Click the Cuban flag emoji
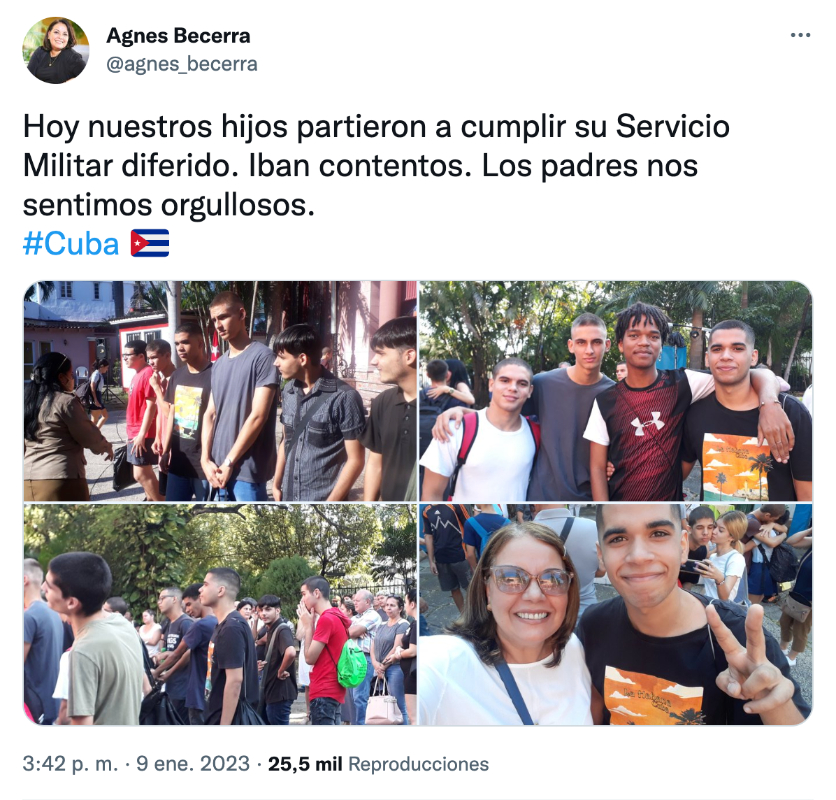Screen dimensions: 836x800 click(x=150, y=243)
